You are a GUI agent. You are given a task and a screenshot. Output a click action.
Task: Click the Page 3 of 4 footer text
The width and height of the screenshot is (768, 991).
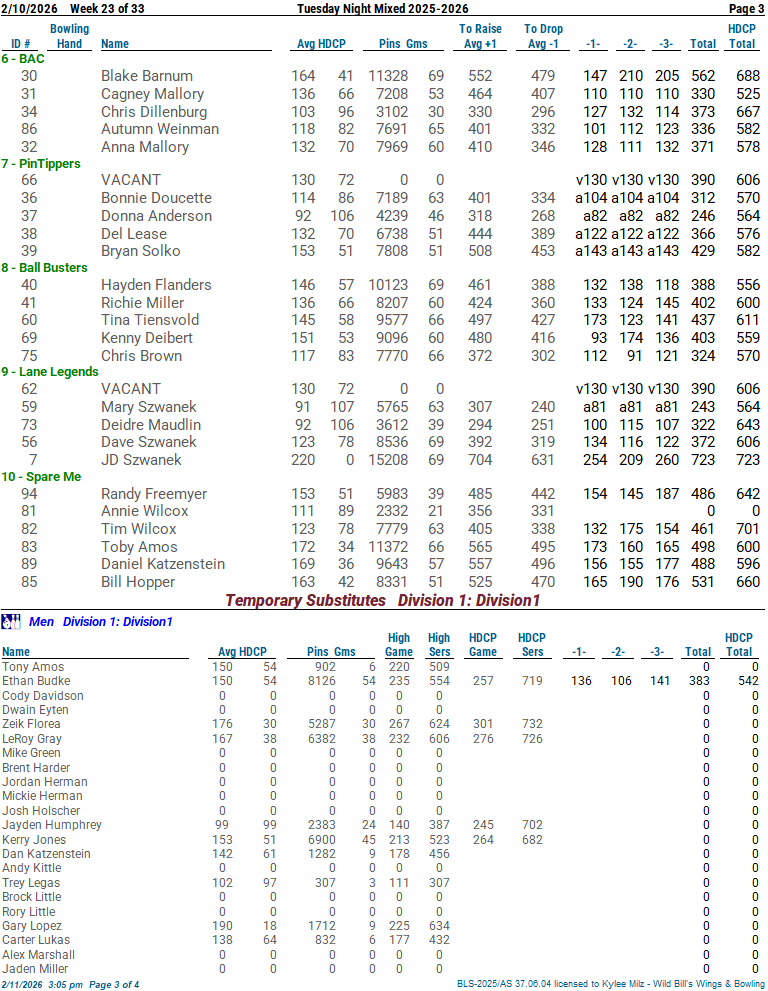coord(114,985)
